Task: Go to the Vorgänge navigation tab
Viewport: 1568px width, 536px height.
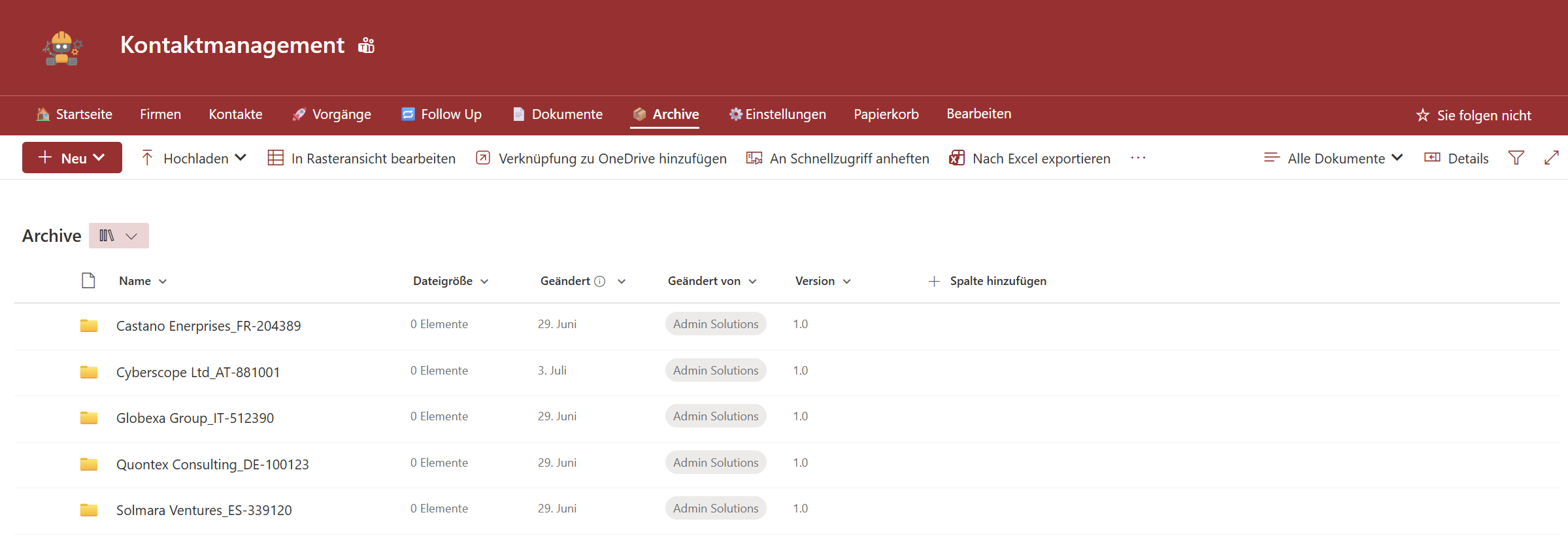Action: point(331,114)
